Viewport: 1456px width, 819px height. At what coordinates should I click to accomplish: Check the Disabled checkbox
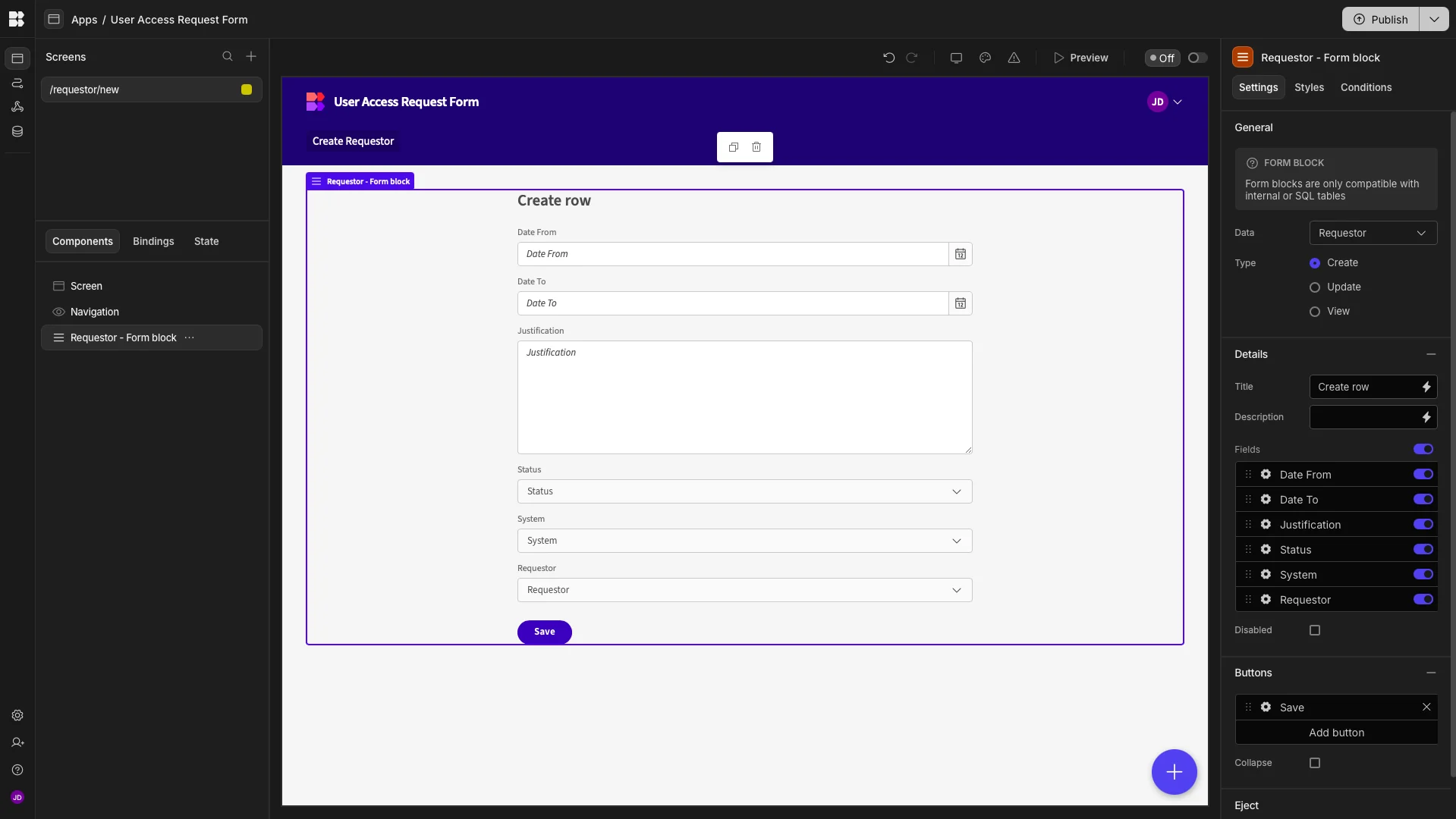(x=1315, y=630)
